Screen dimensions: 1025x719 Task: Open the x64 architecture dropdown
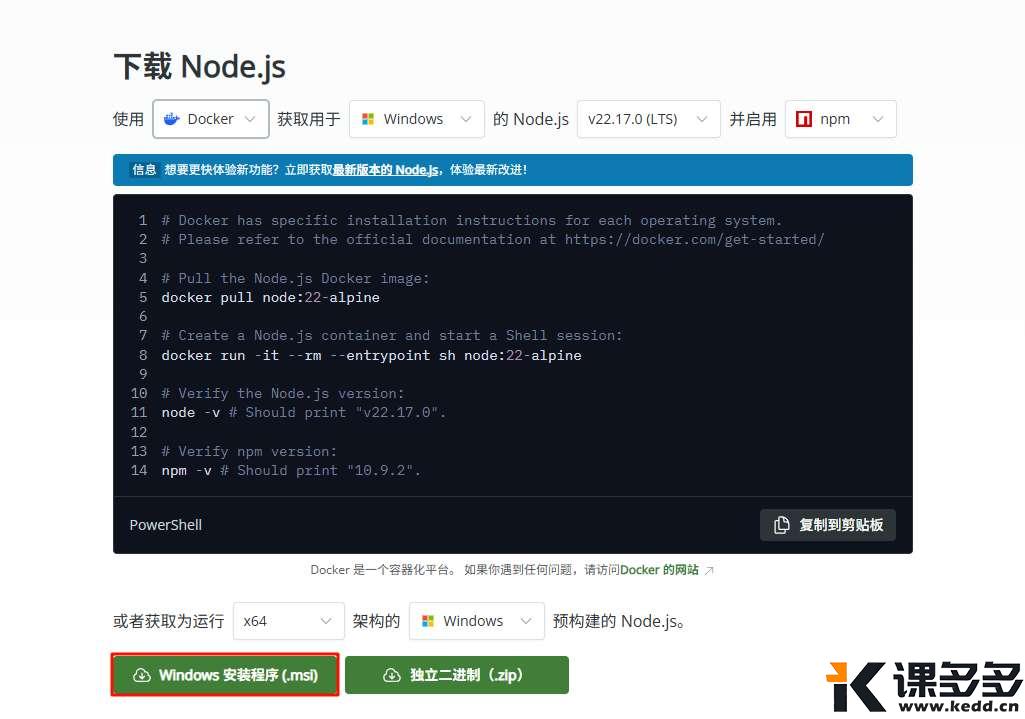[288, 621]
